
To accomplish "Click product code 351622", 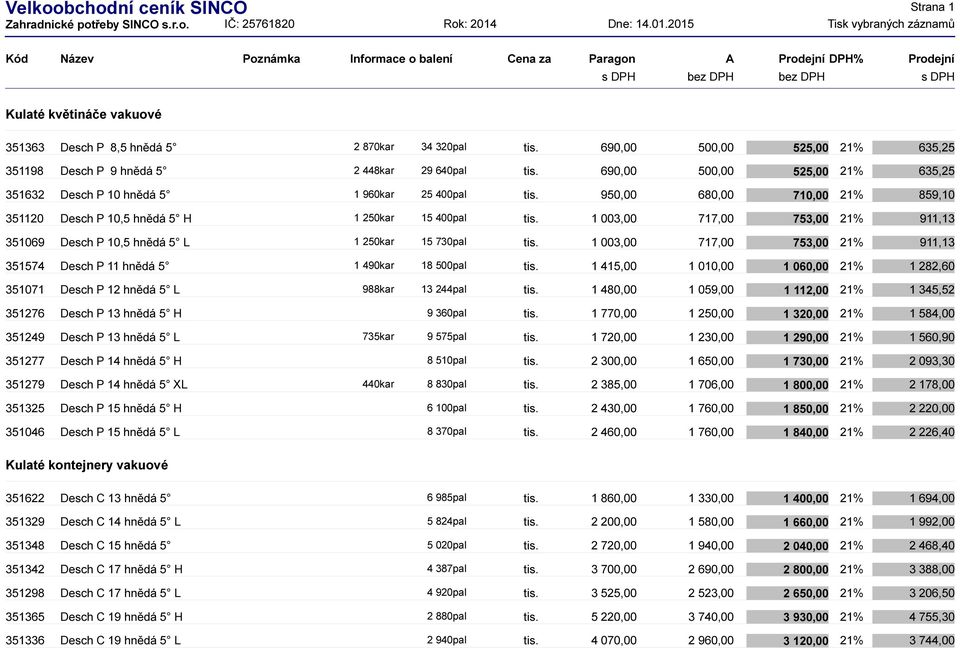I will point(25,499).
